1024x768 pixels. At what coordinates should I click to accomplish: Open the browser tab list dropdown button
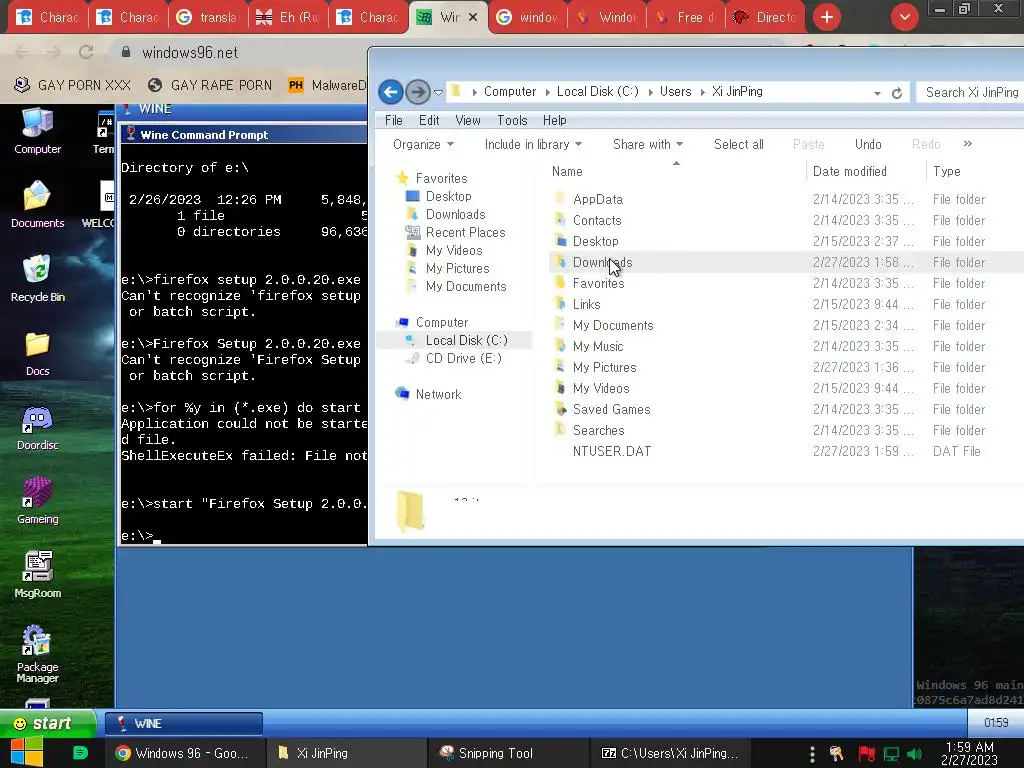[x=905, y=17]
